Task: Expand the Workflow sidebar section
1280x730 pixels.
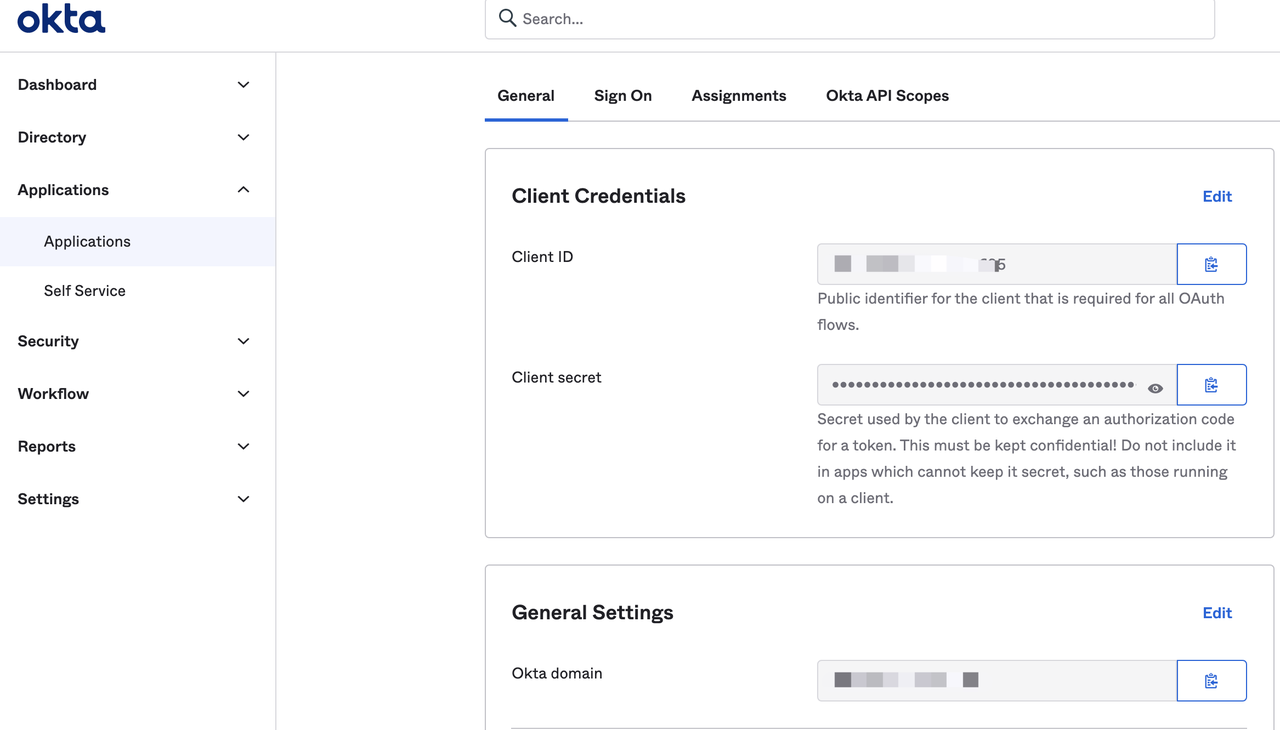Action: click(x=243, y=394)
